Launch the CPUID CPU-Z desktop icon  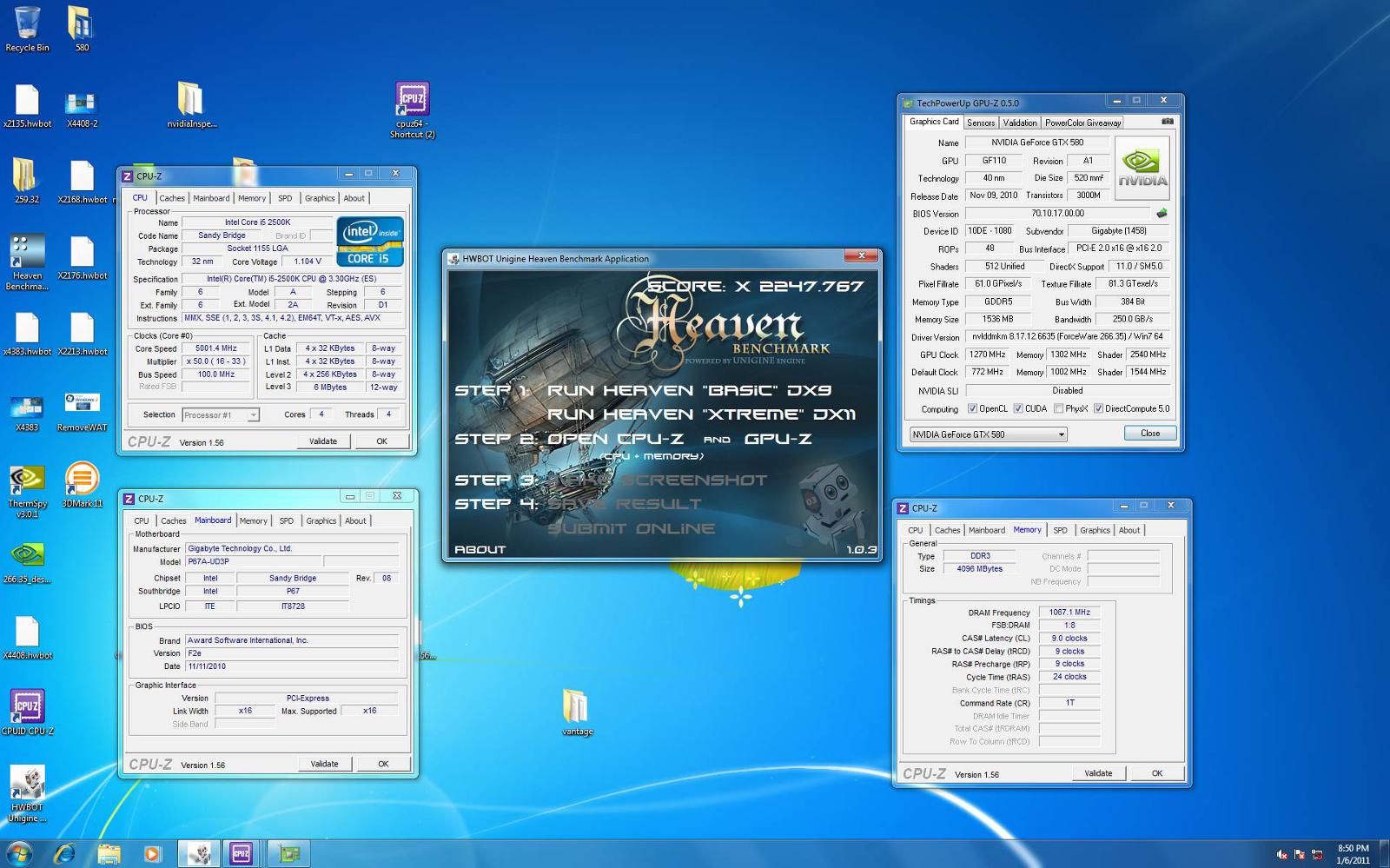pos(27,712)
